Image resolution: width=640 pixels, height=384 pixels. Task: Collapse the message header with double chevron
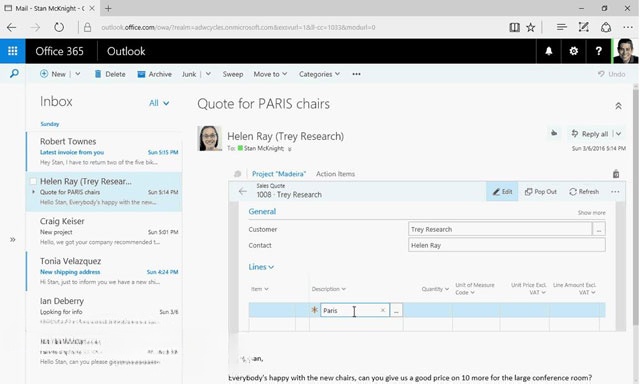tap(618, 106)
